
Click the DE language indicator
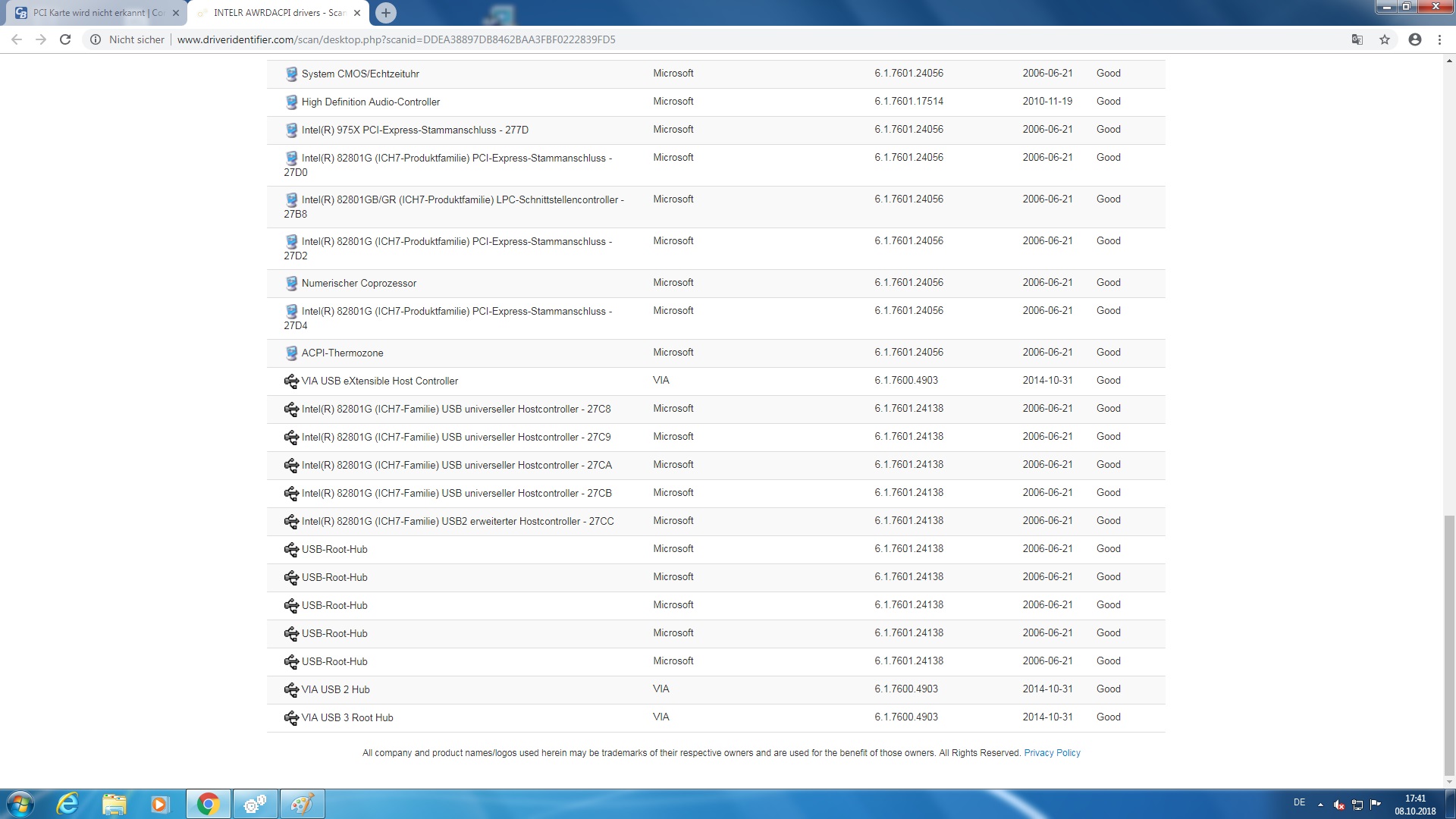tap(1299, 802)
